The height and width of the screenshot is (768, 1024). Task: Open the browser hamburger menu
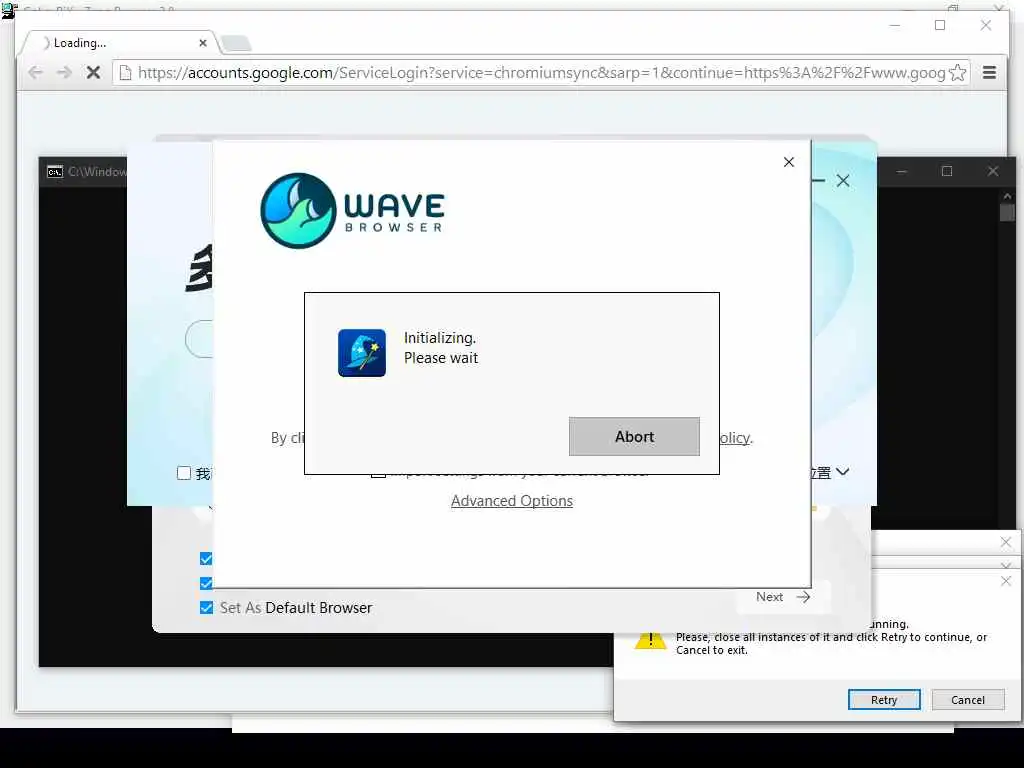tap(989, 72)
